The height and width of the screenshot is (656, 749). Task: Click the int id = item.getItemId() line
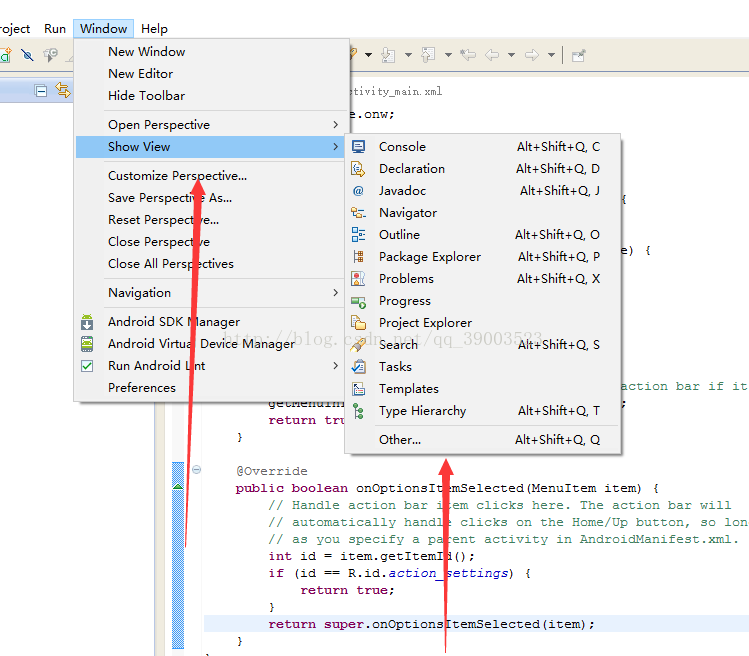(371, 556)
